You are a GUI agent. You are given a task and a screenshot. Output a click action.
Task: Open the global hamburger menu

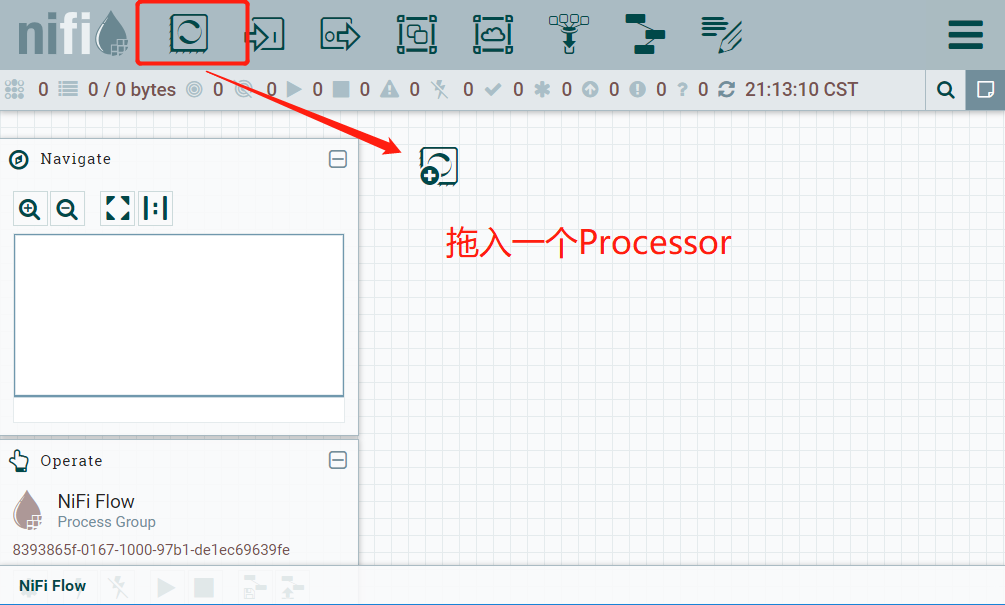(x=966, y=35)
